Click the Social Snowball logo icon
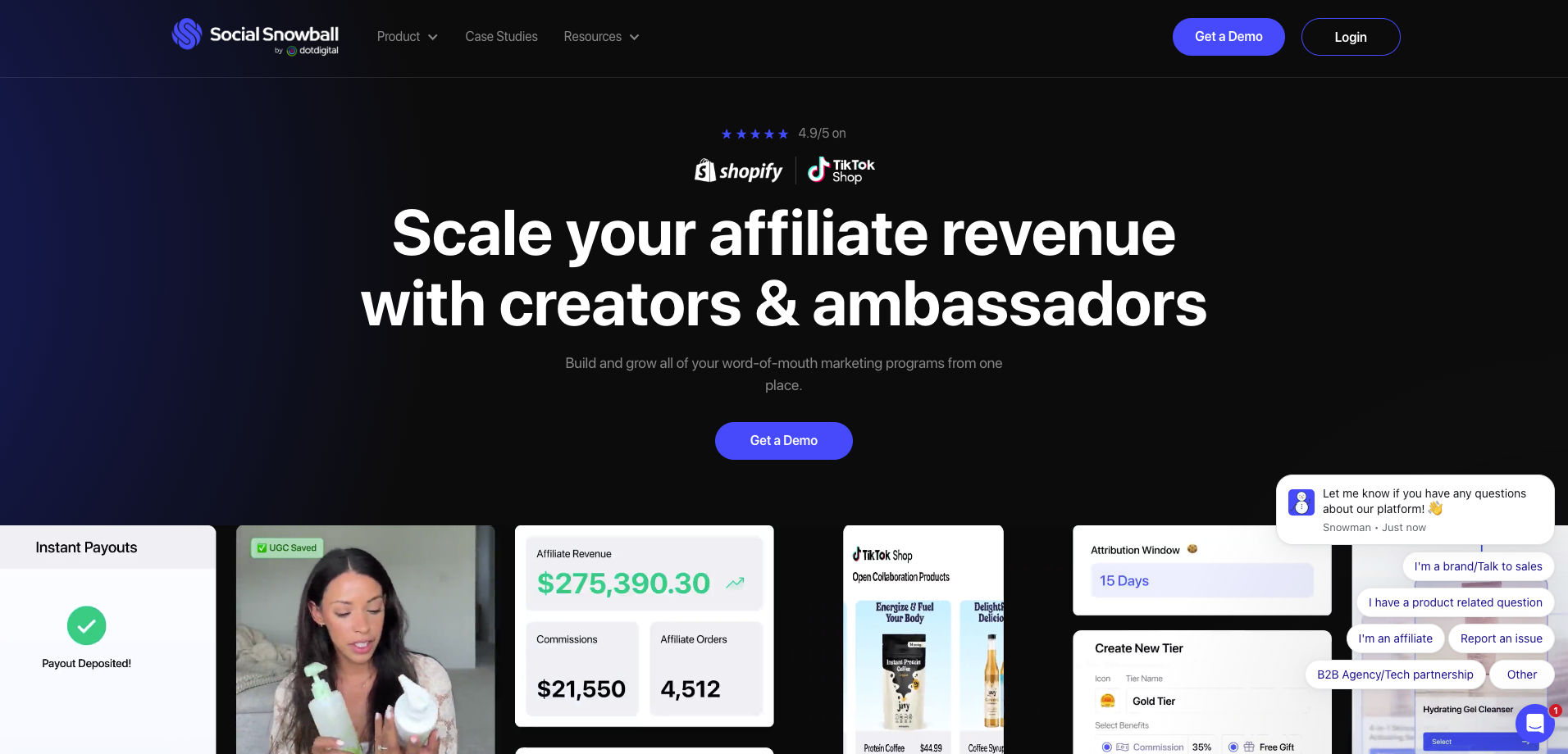Image resolution: width=1568 pixels, height=754 pixels. tap(187, 34)
